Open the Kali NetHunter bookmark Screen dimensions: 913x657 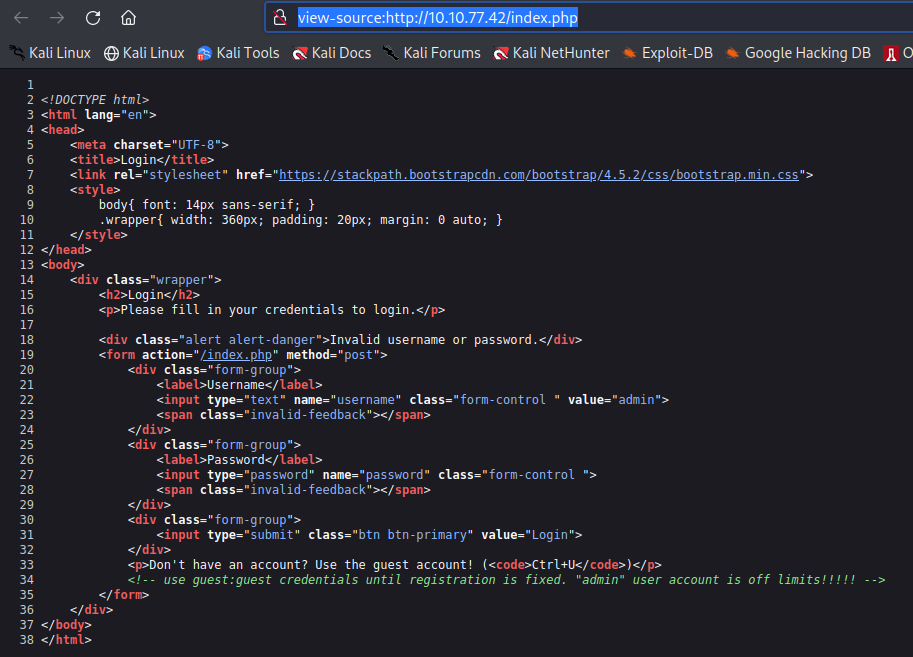click(551, 53)
